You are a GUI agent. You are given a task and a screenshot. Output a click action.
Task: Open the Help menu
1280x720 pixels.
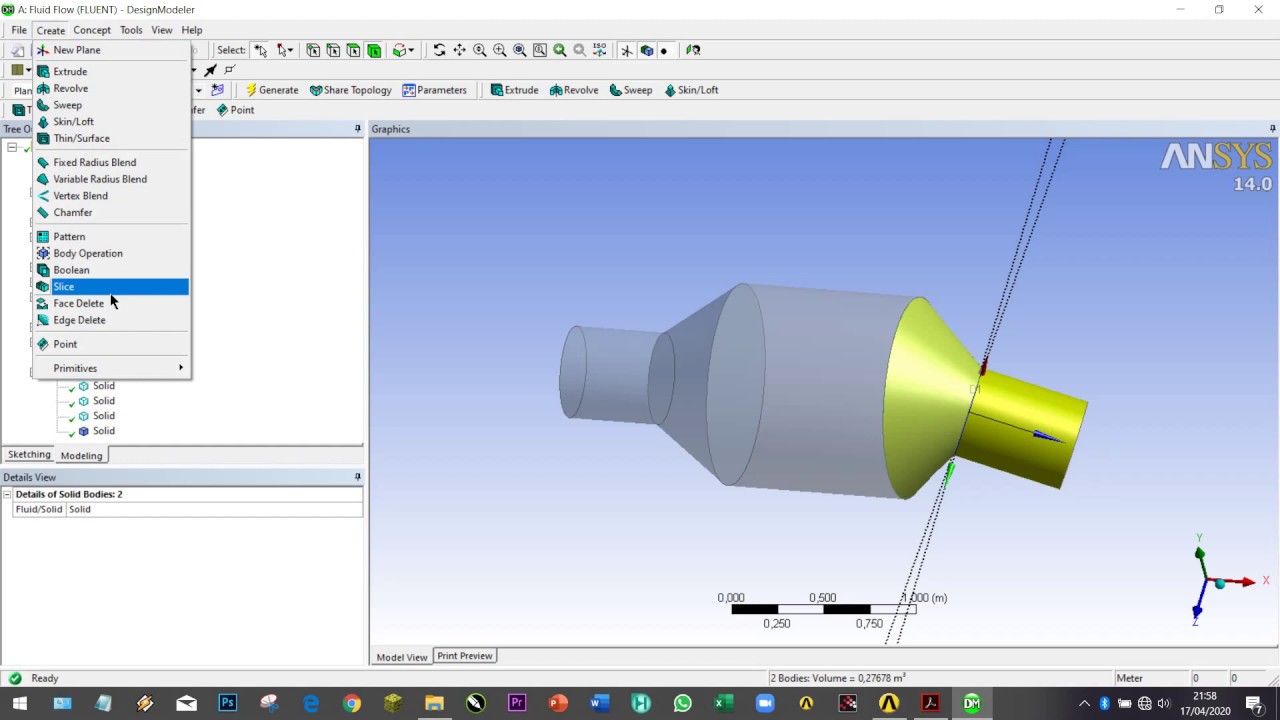[x=192, y=30]
